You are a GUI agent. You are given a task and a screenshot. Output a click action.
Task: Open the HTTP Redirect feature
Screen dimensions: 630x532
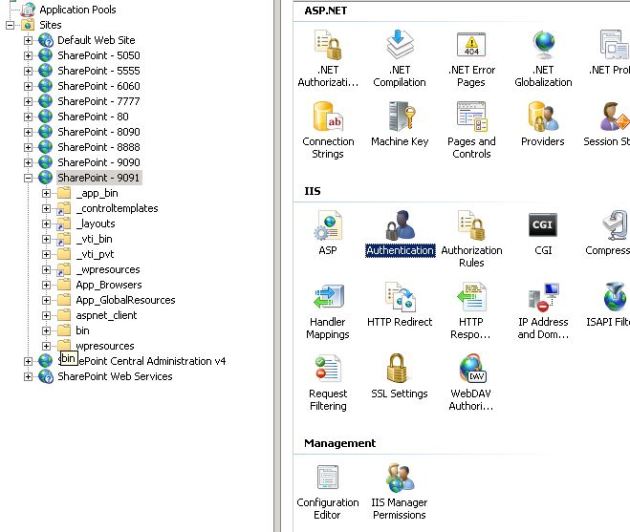(399, 305)
